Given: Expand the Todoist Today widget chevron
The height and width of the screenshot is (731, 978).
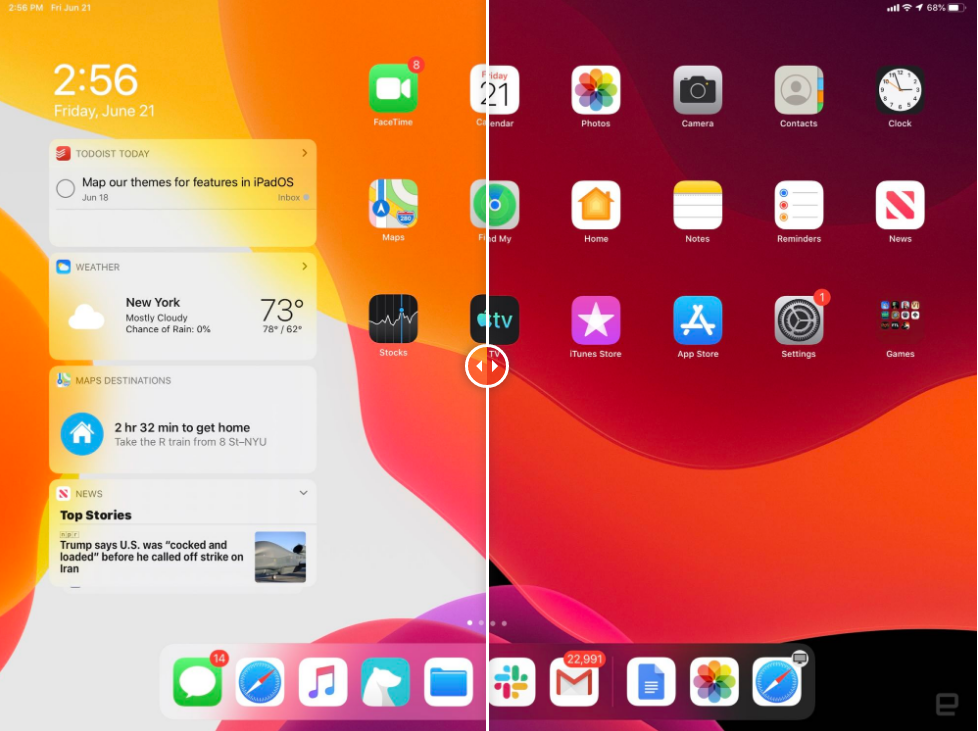Looking at the screenshot, I should pos(304,153).
